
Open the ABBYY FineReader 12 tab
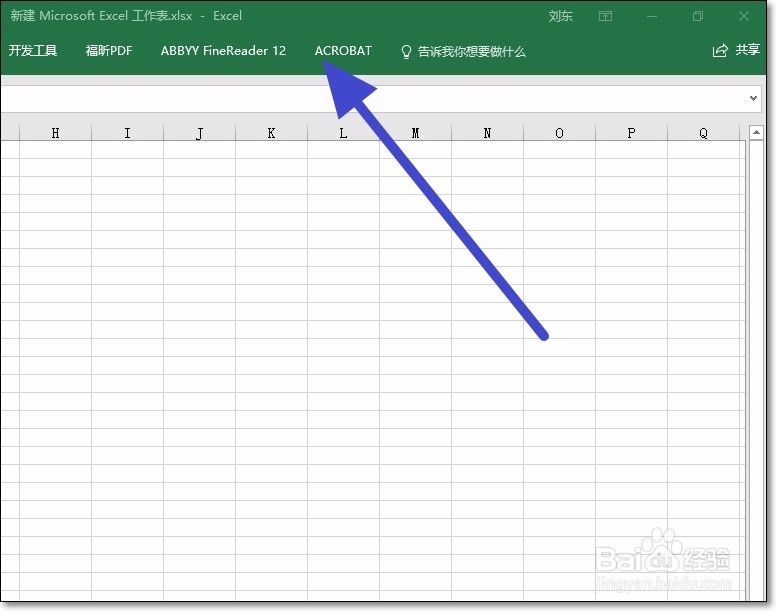coord(223,50)
